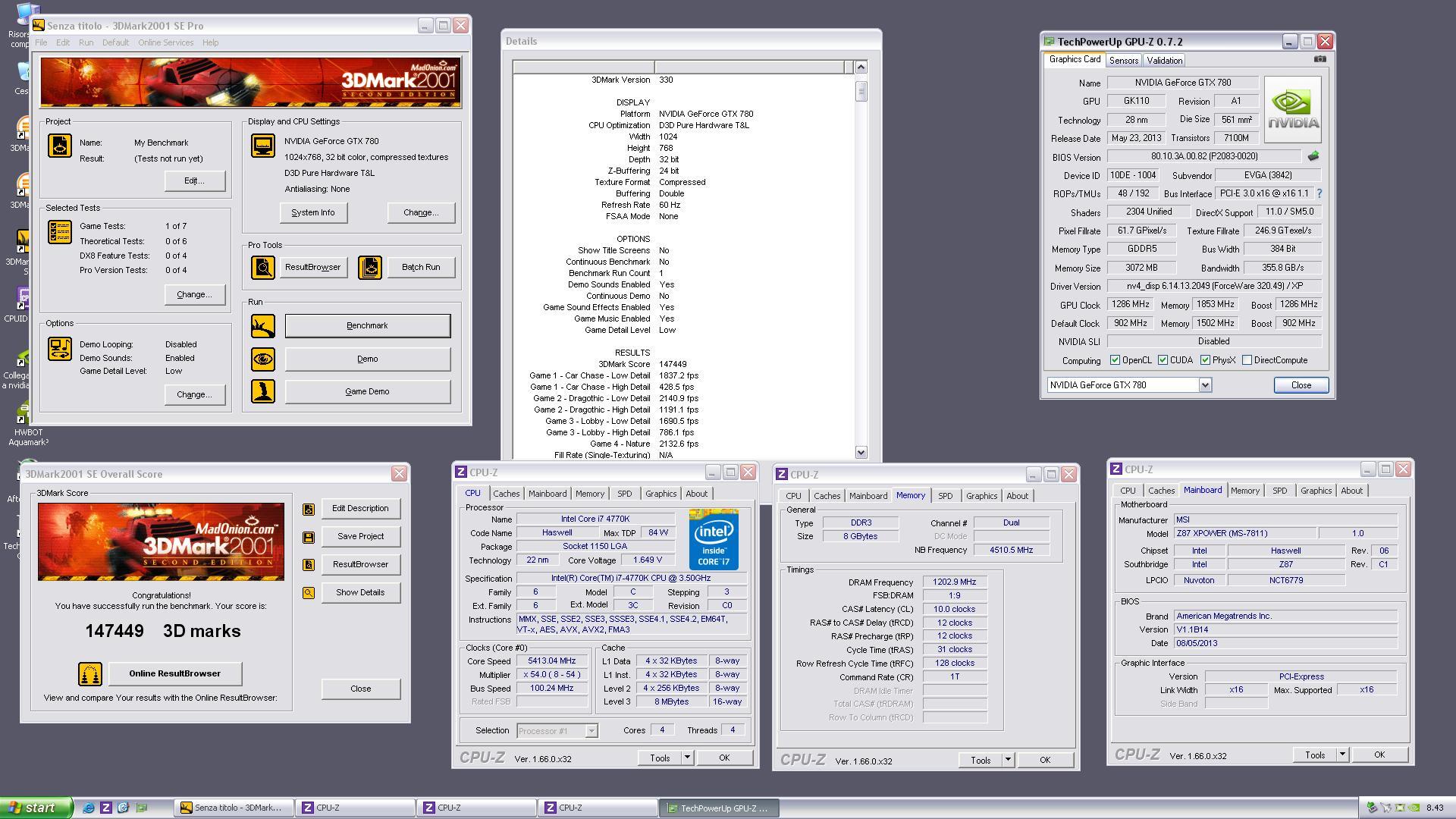Click the ResultBrowser icon in Overall Score window

click(x=309, y=565)
